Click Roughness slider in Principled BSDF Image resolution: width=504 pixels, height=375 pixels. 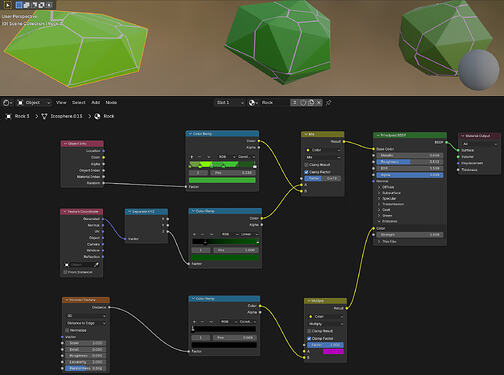coord(410,162)
